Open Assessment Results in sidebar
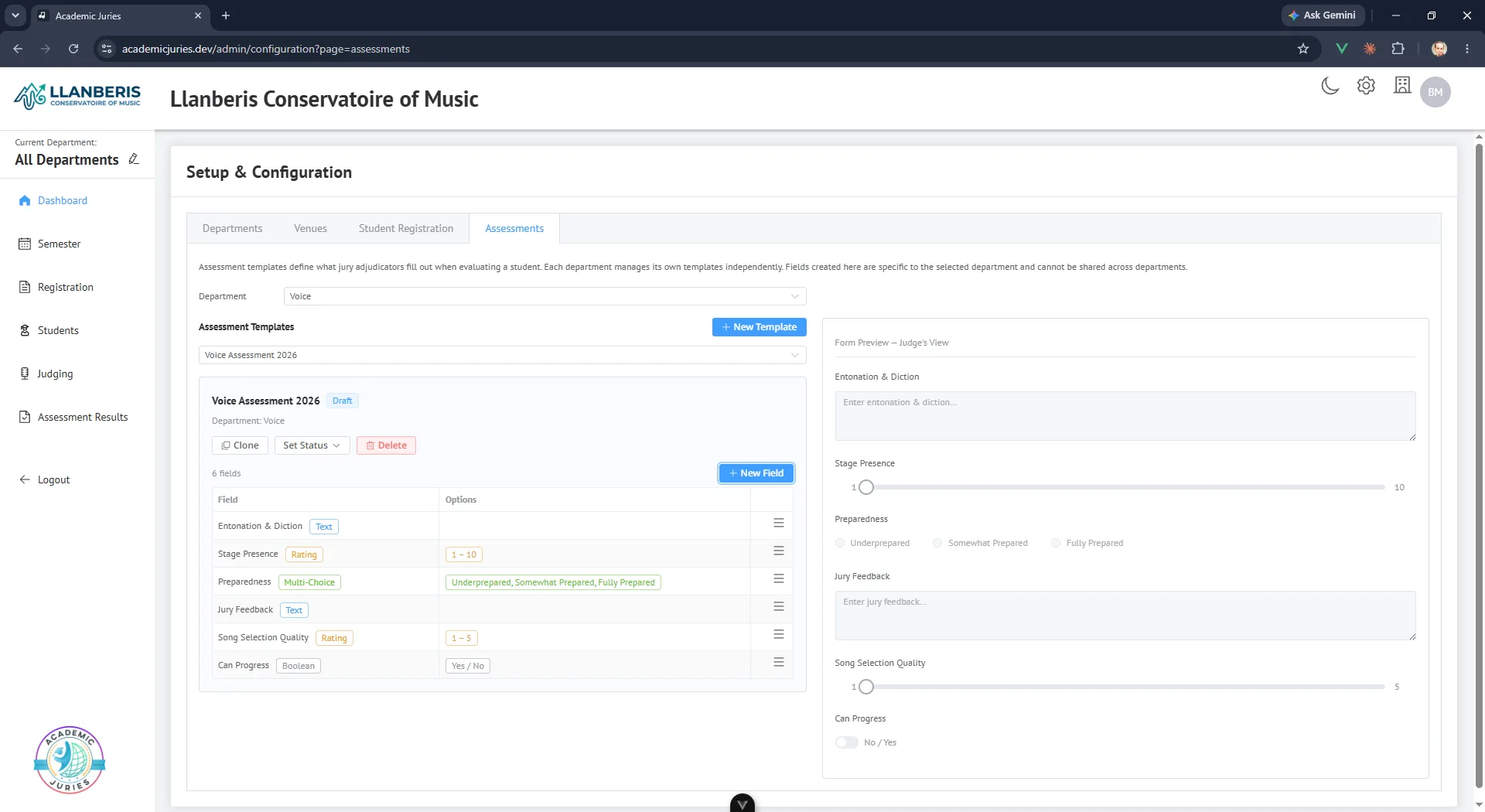This screenshot has width=1485, height=812. 73,417
